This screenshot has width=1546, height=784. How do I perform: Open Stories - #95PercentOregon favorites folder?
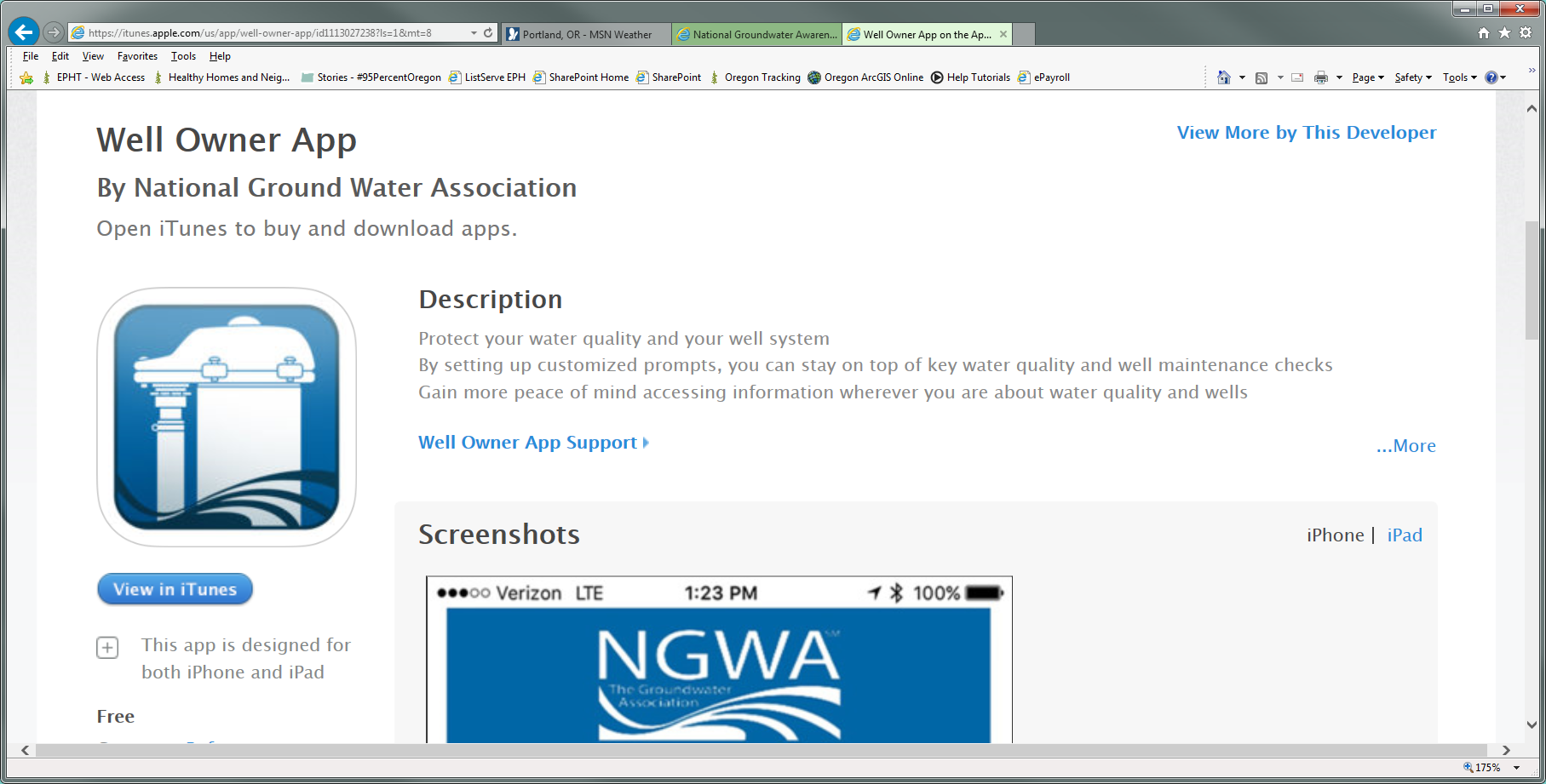point(371,77)
